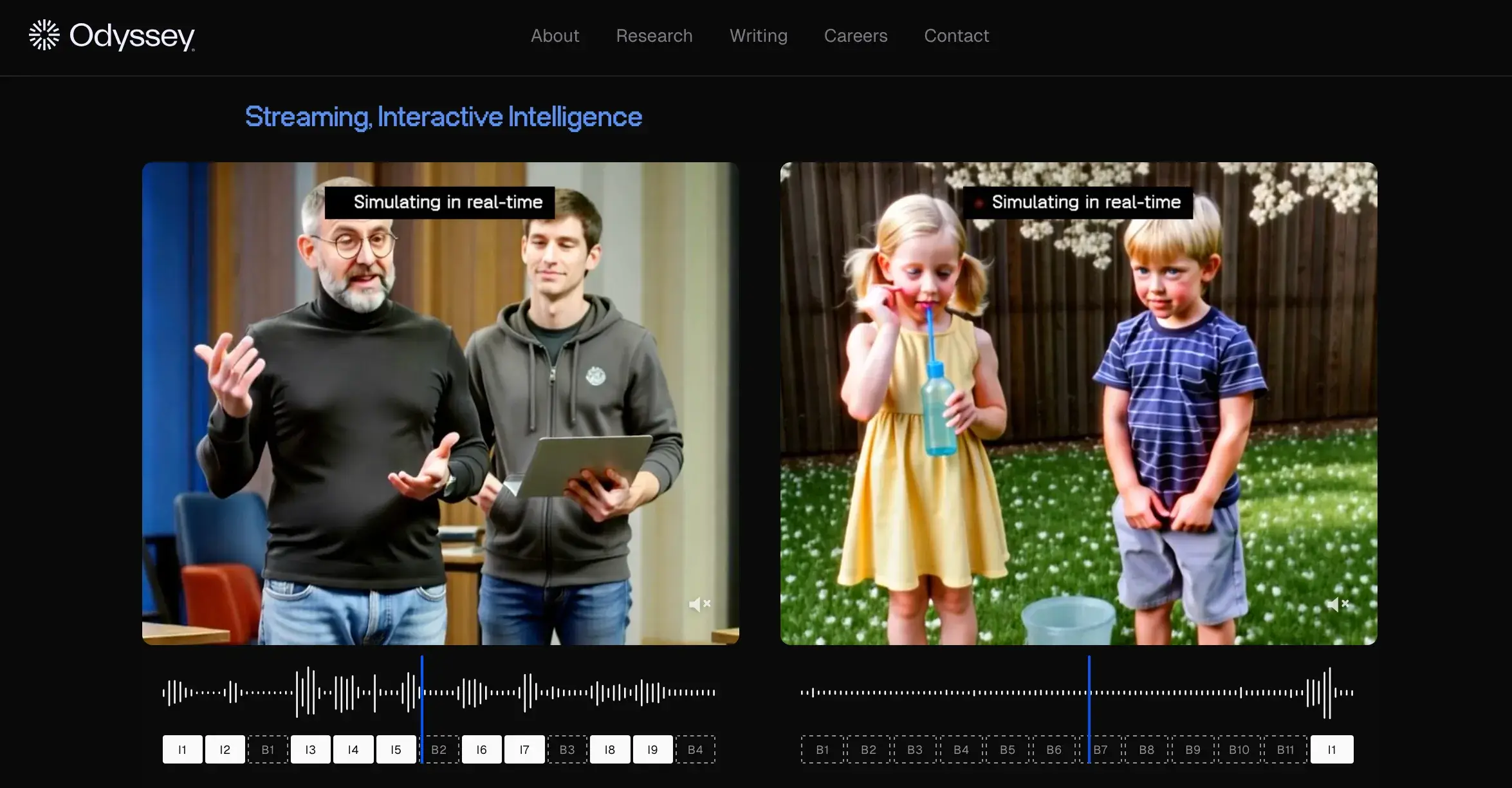
Task: Go to the Research section
Action: pyautogui.click(x=654, y=36)
